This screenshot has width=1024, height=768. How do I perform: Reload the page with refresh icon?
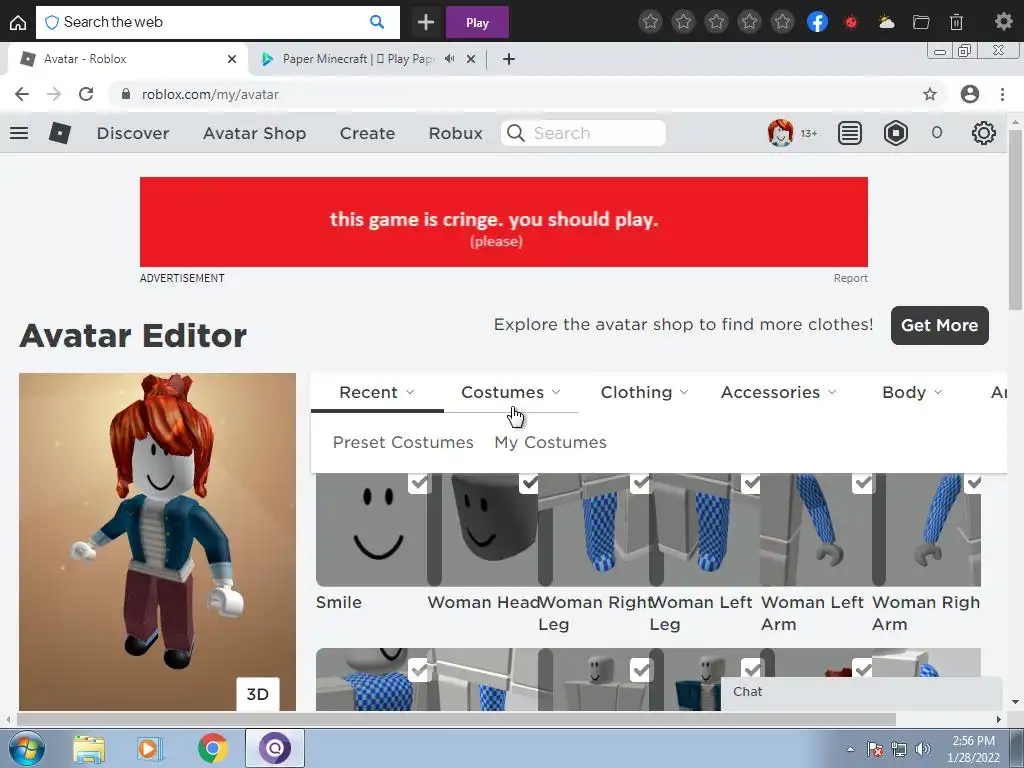[86, 94]
